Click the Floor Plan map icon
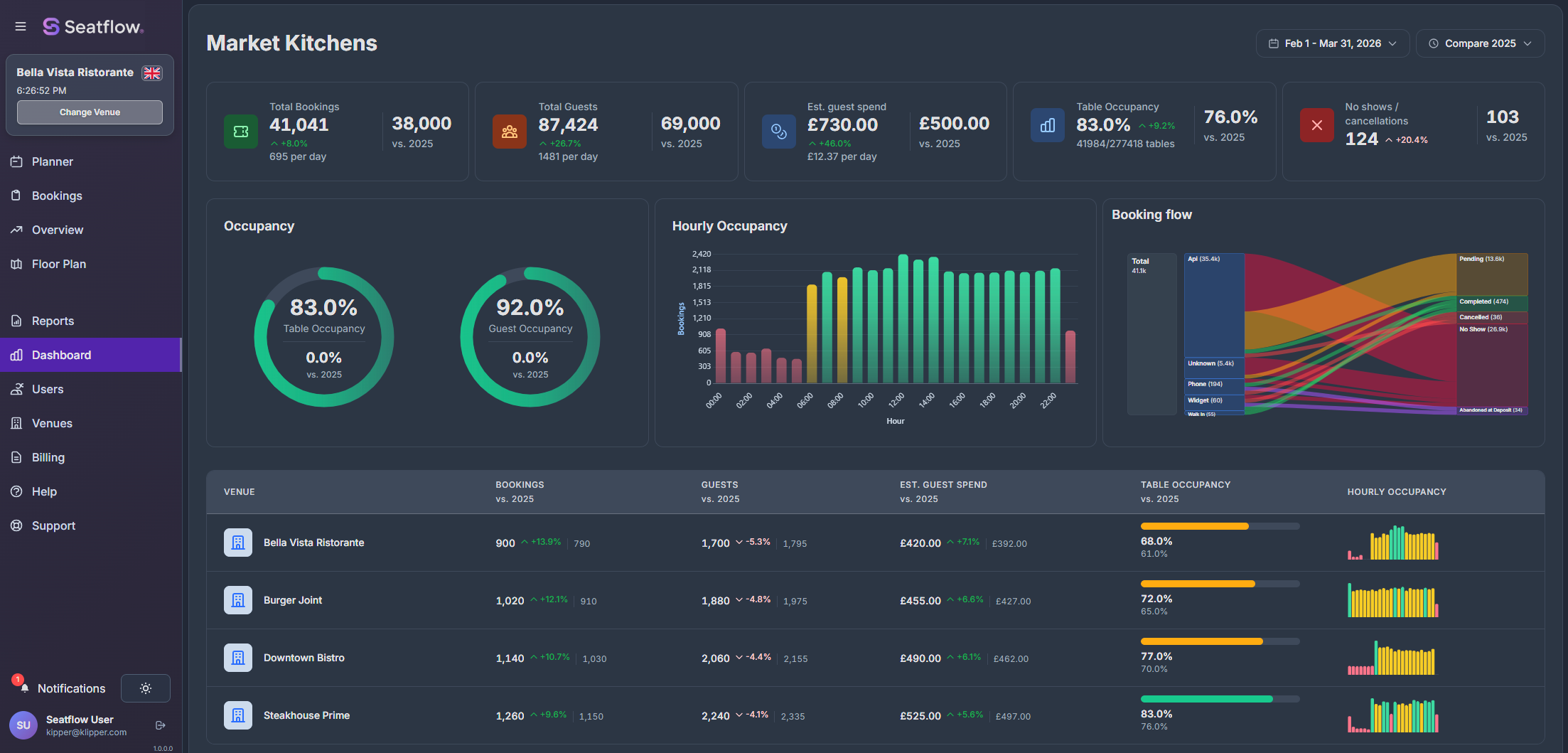The height and width of the screenshot is (753, 1568). click(x=16, y=264)
